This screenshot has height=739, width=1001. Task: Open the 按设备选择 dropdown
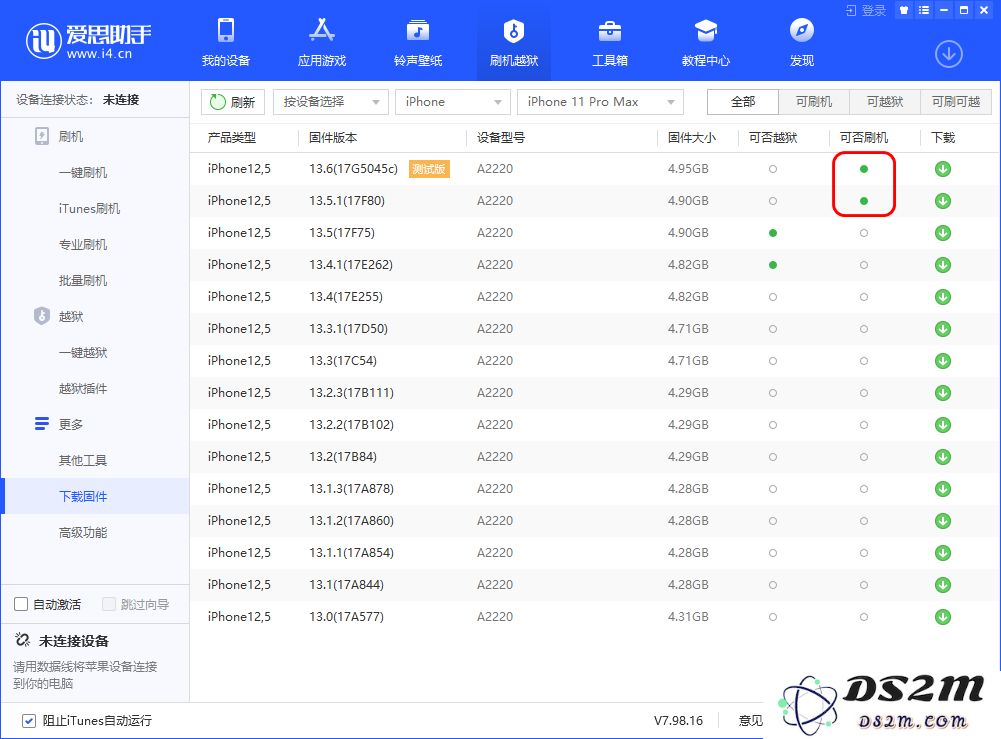click(331, 101)
